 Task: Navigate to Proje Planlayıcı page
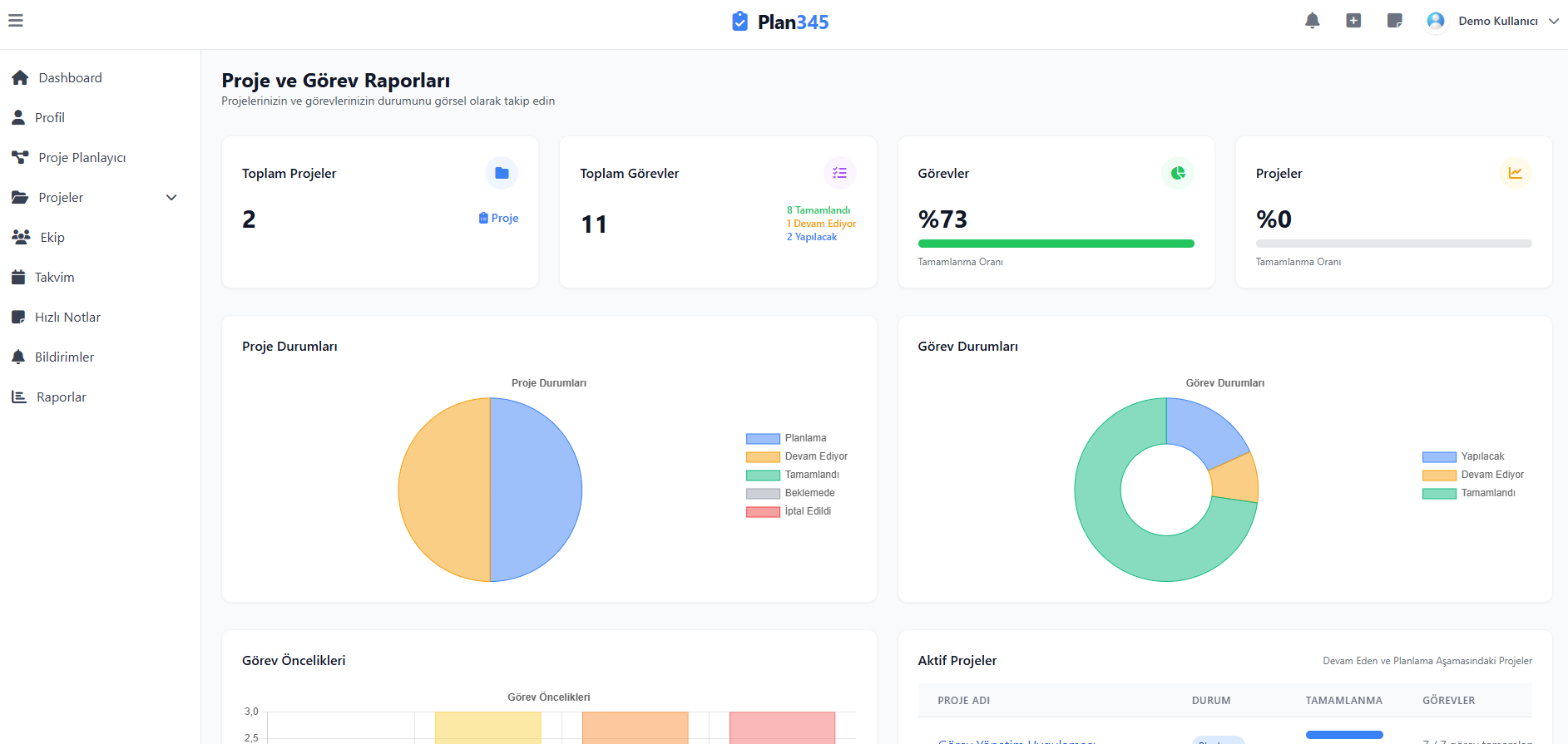82,158
